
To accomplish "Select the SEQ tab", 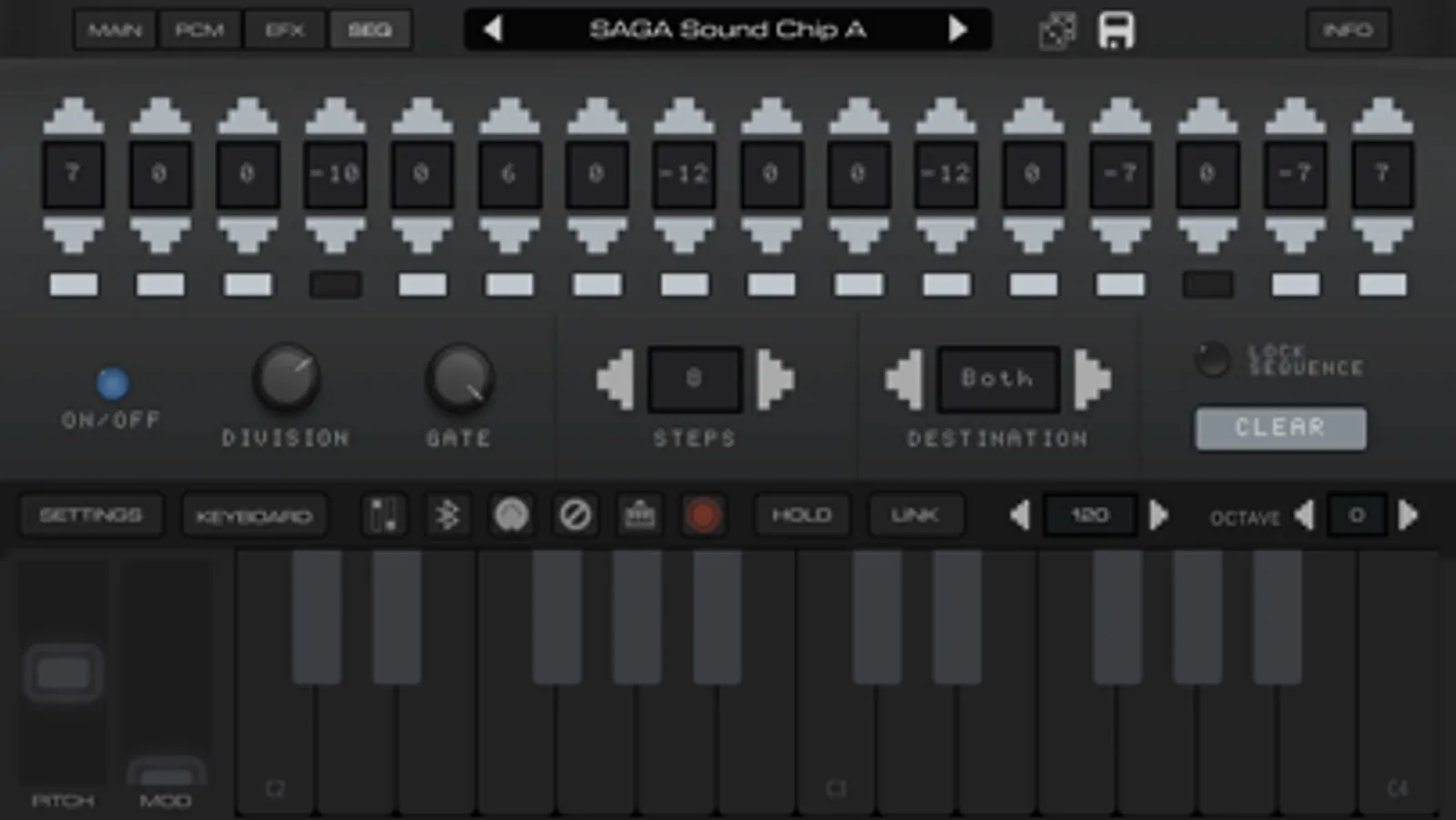I will click(x=370, y=30).
